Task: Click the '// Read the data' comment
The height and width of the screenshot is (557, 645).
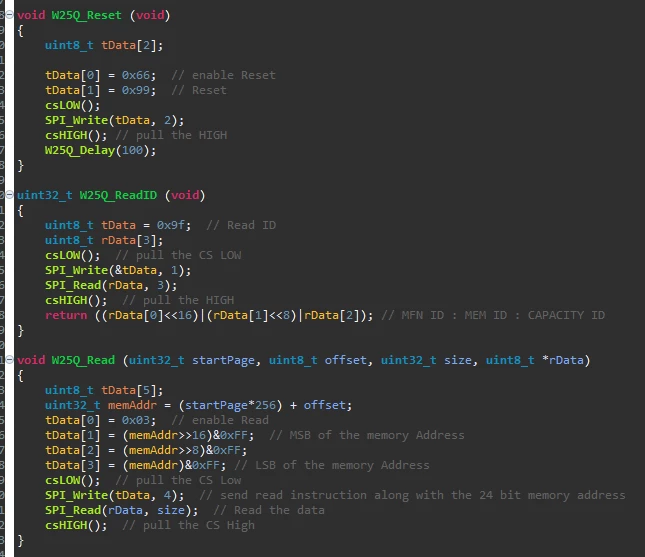Action: [269, 511]
